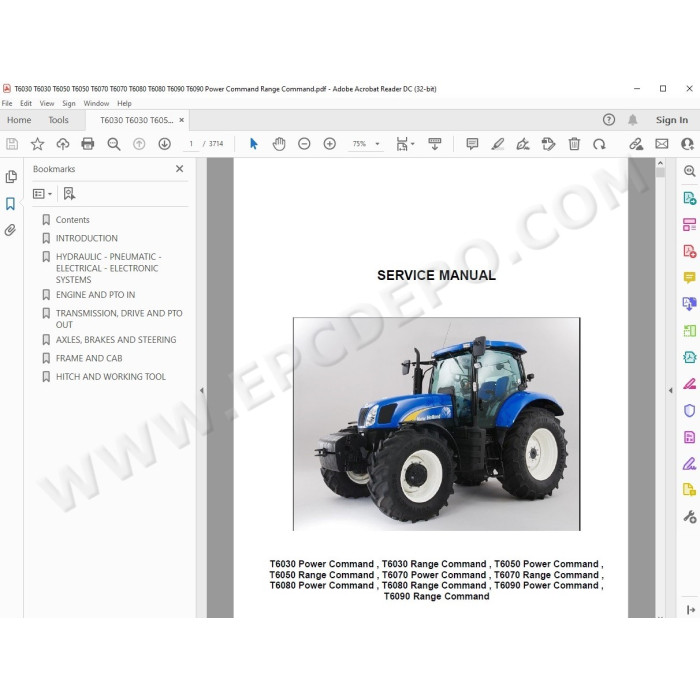Open FRAME AND CAB bookmark

pyautogui.click(x=89, y=358)
